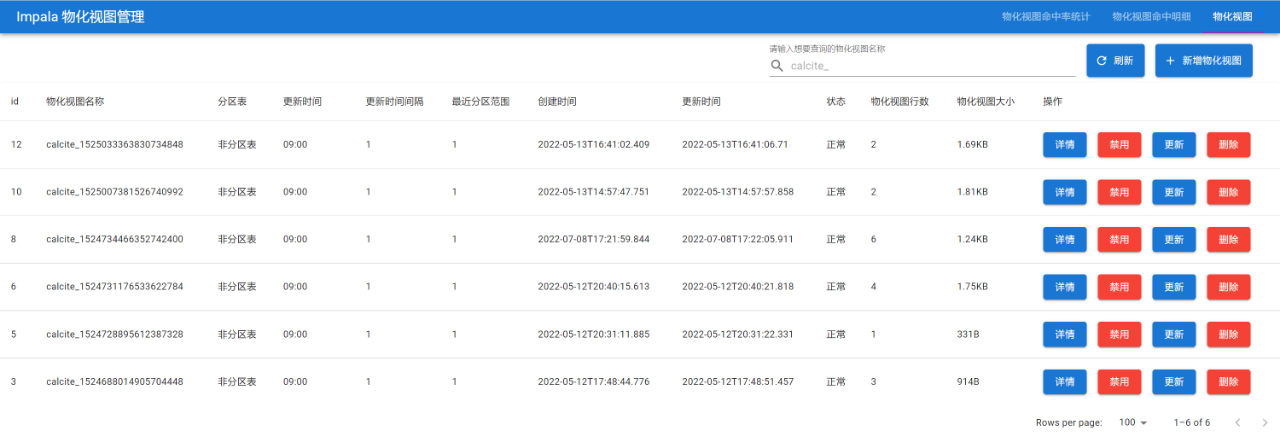The width and height of the screenshot is (1280, 436).
Task: Click the 物化视图行数 column header
Action: coord(900,102)
